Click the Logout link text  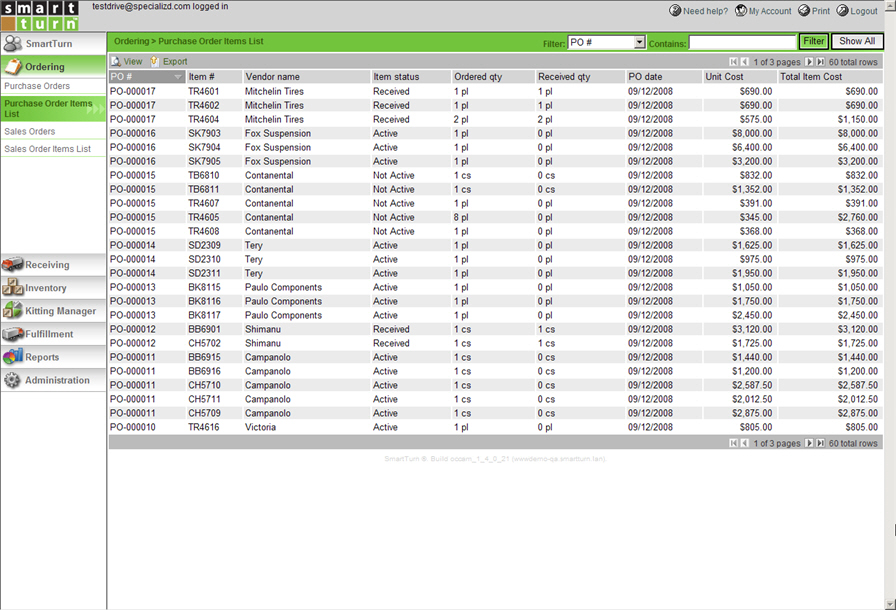point(863,11)
